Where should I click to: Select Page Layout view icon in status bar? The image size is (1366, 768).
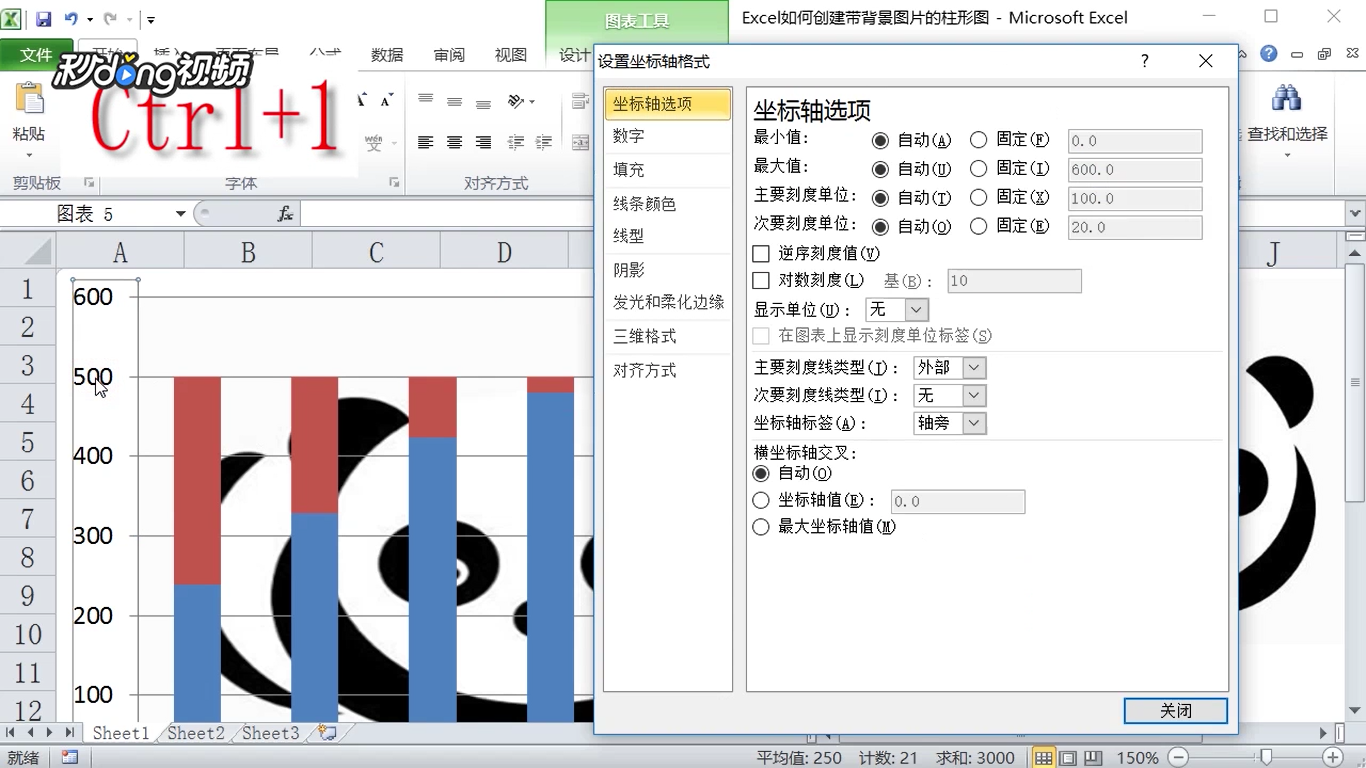click(x=1068, y=758)
